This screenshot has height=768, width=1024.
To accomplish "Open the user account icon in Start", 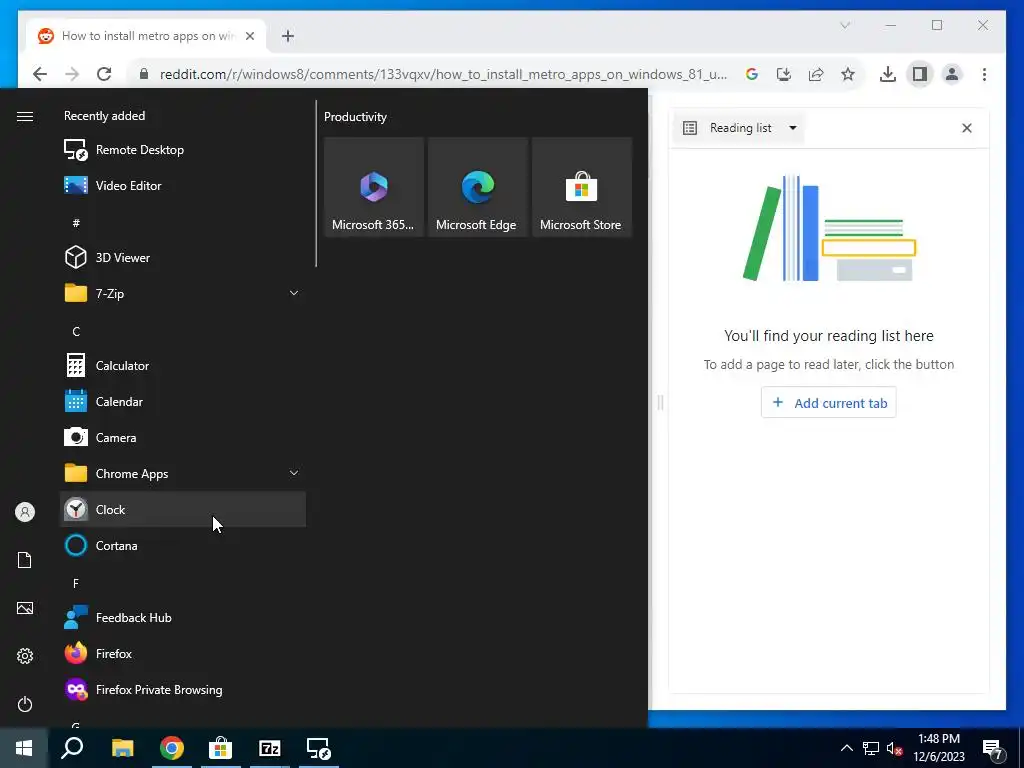I will tap(25, 512).
